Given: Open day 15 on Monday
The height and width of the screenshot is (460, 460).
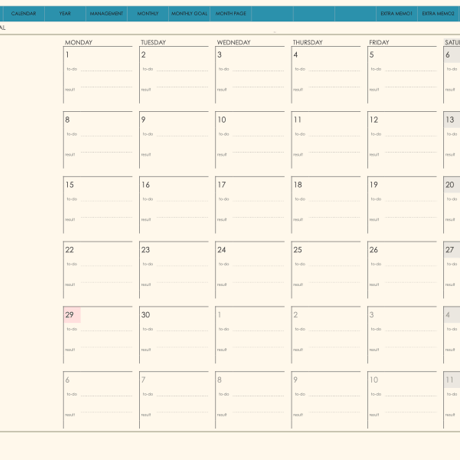Looking at the screenshot, I should 70,185.
